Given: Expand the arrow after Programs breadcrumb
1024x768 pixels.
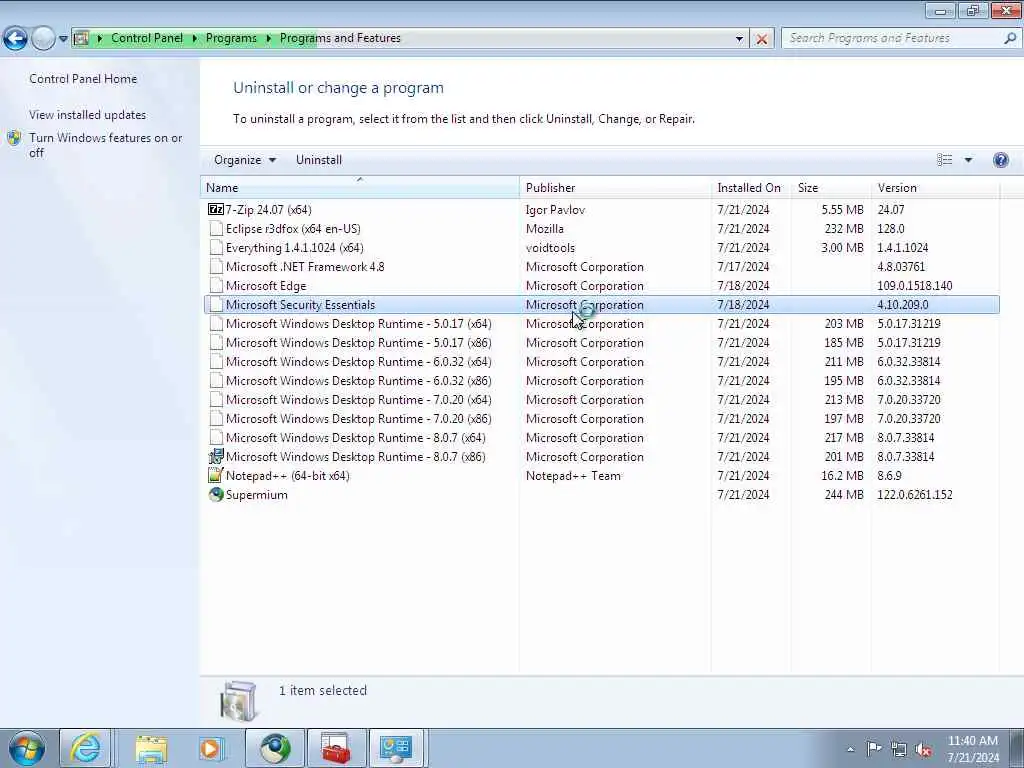Looking at the screenshot, I should point(268,39).
